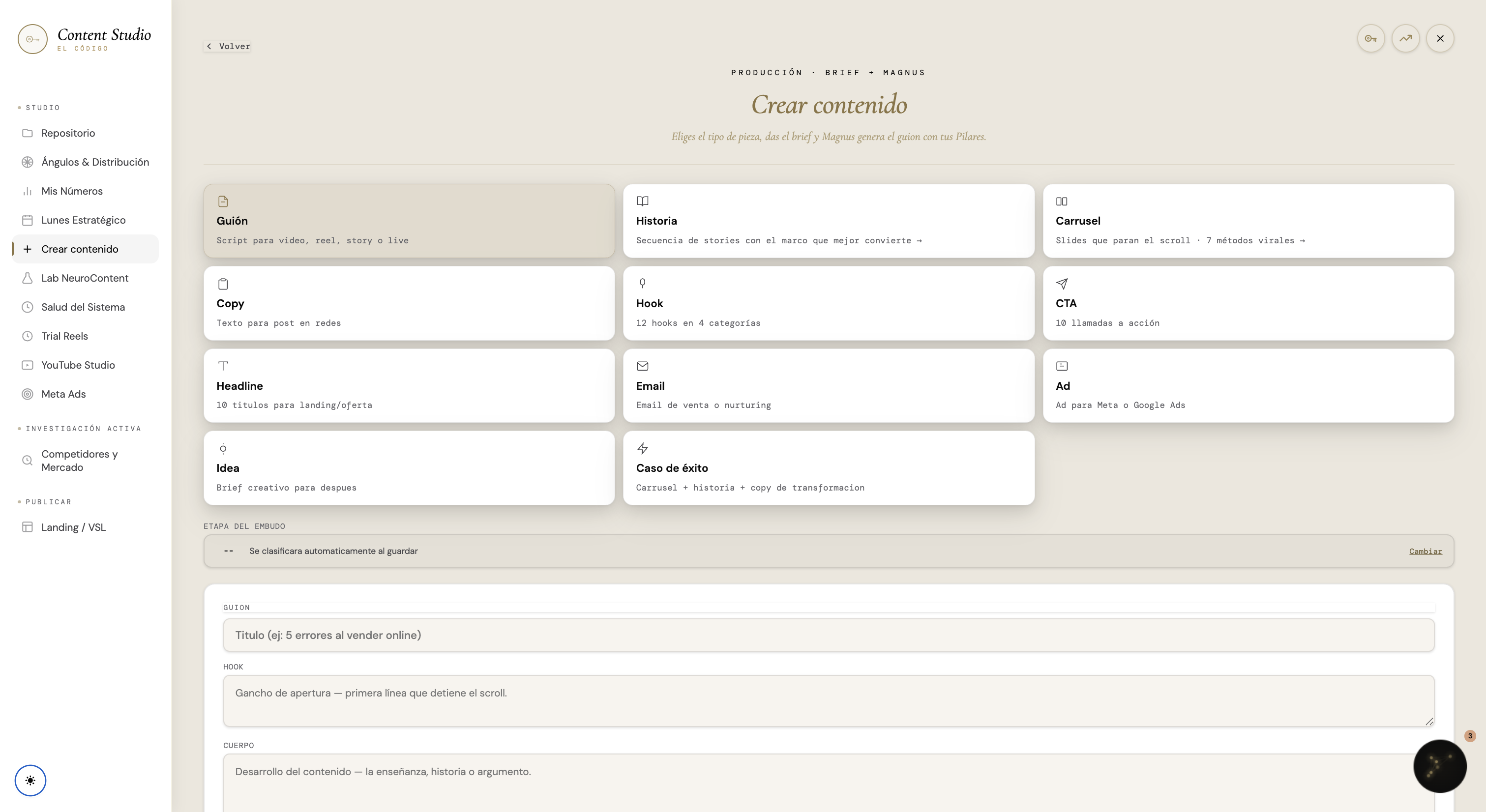This screenshot has height=812, width=1486.
Task: Click the notification badge showing 3
Action: point(1470,736)
